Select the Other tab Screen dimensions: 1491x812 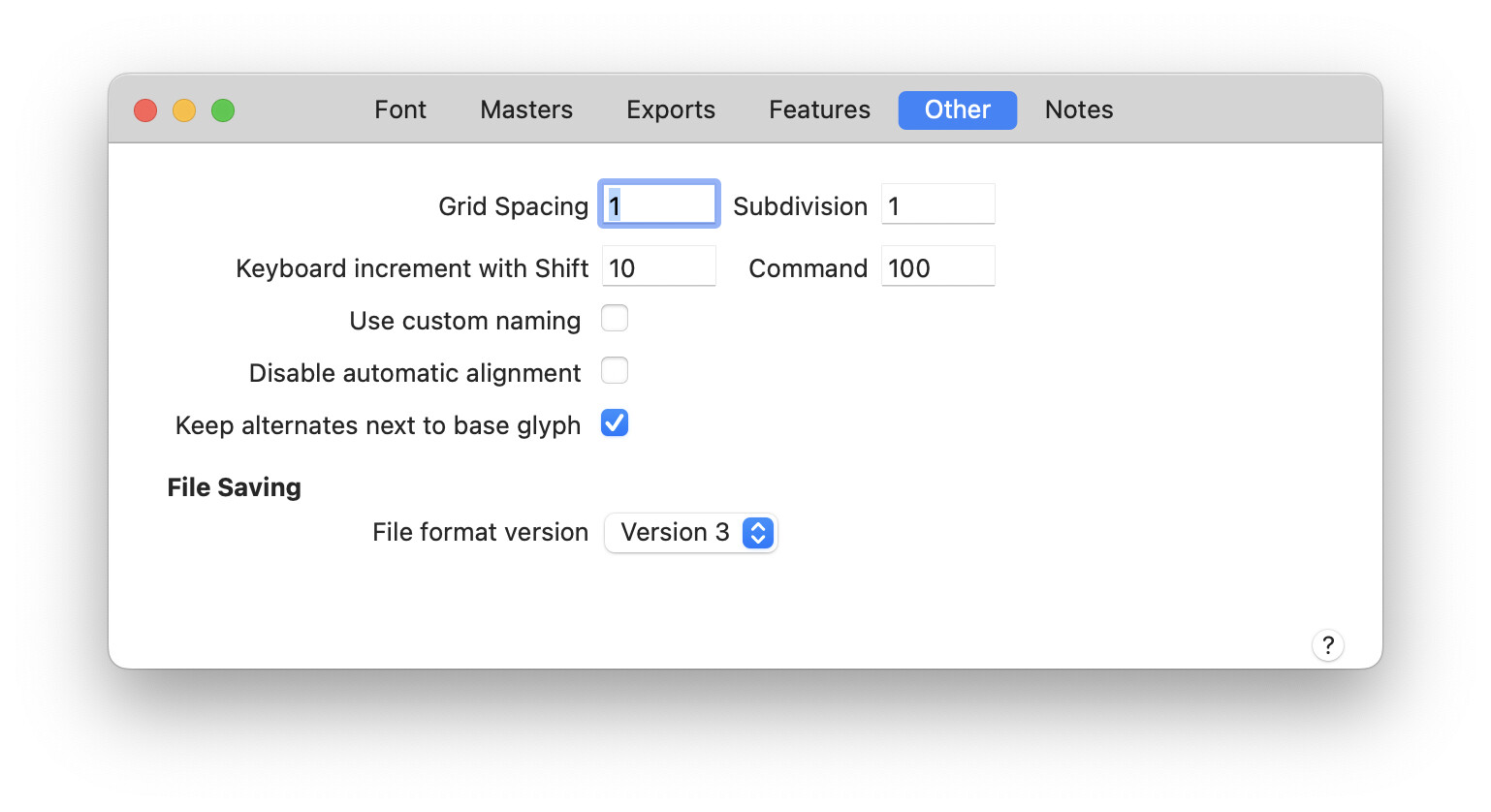coord(957,110)
